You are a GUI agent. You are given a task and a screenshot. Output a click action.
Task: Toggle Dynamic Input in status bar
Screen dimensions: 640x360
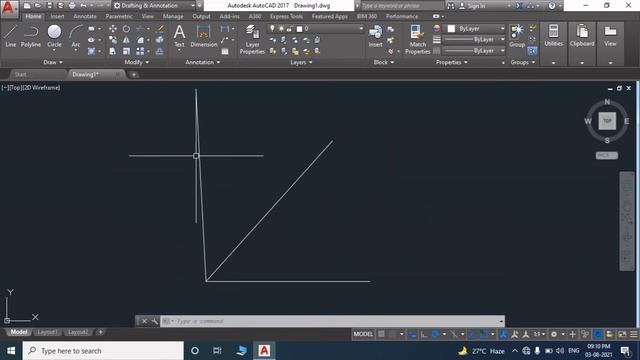point(413,334)
